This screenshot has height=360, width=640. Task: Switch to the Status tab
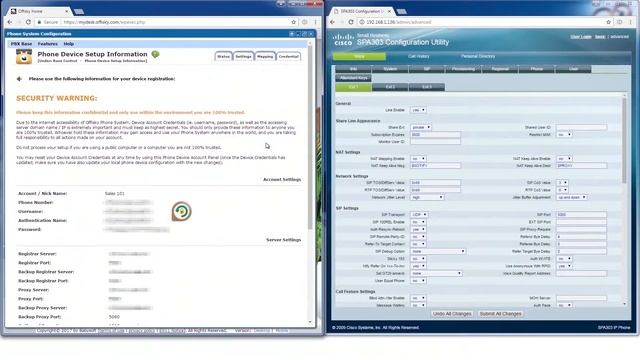tap(223, 56)
